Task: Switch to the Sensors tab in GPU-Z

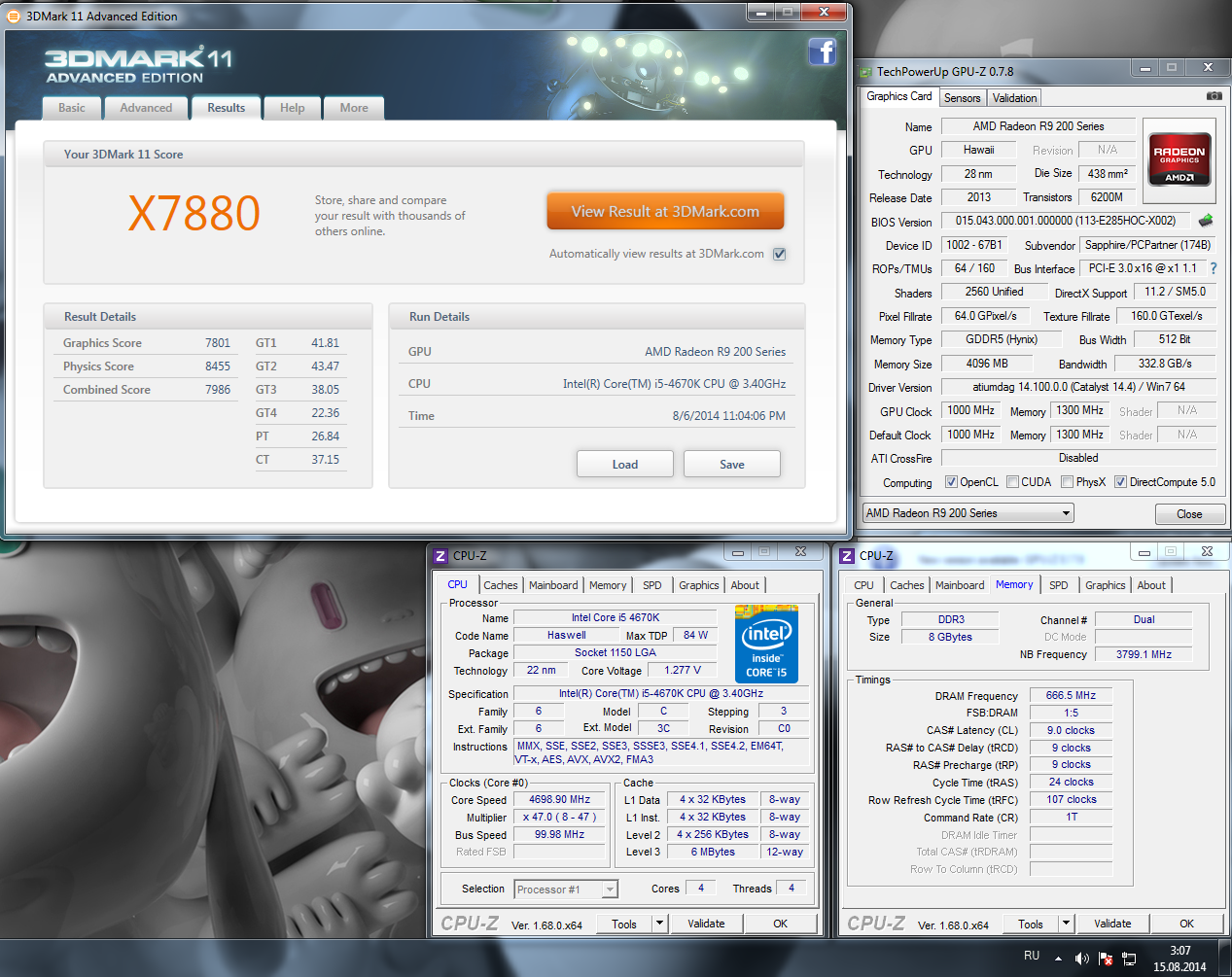Action: pyautogui.click(x=963, y=98)
